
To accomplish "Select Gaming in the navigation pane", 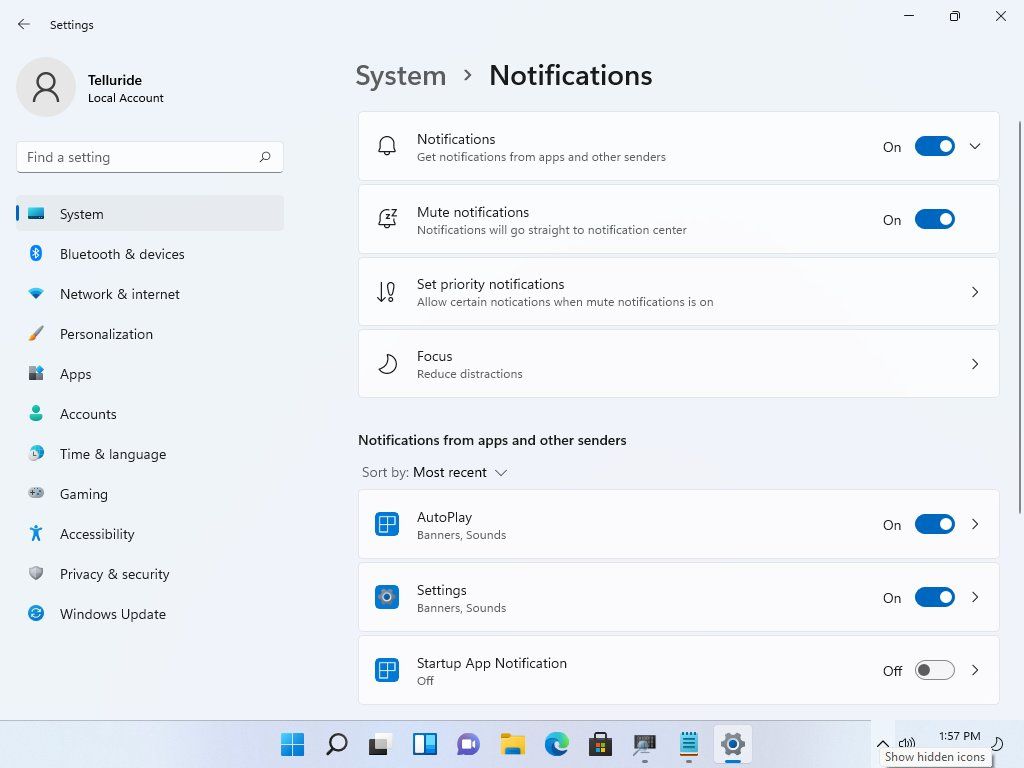I will (83, 494).
